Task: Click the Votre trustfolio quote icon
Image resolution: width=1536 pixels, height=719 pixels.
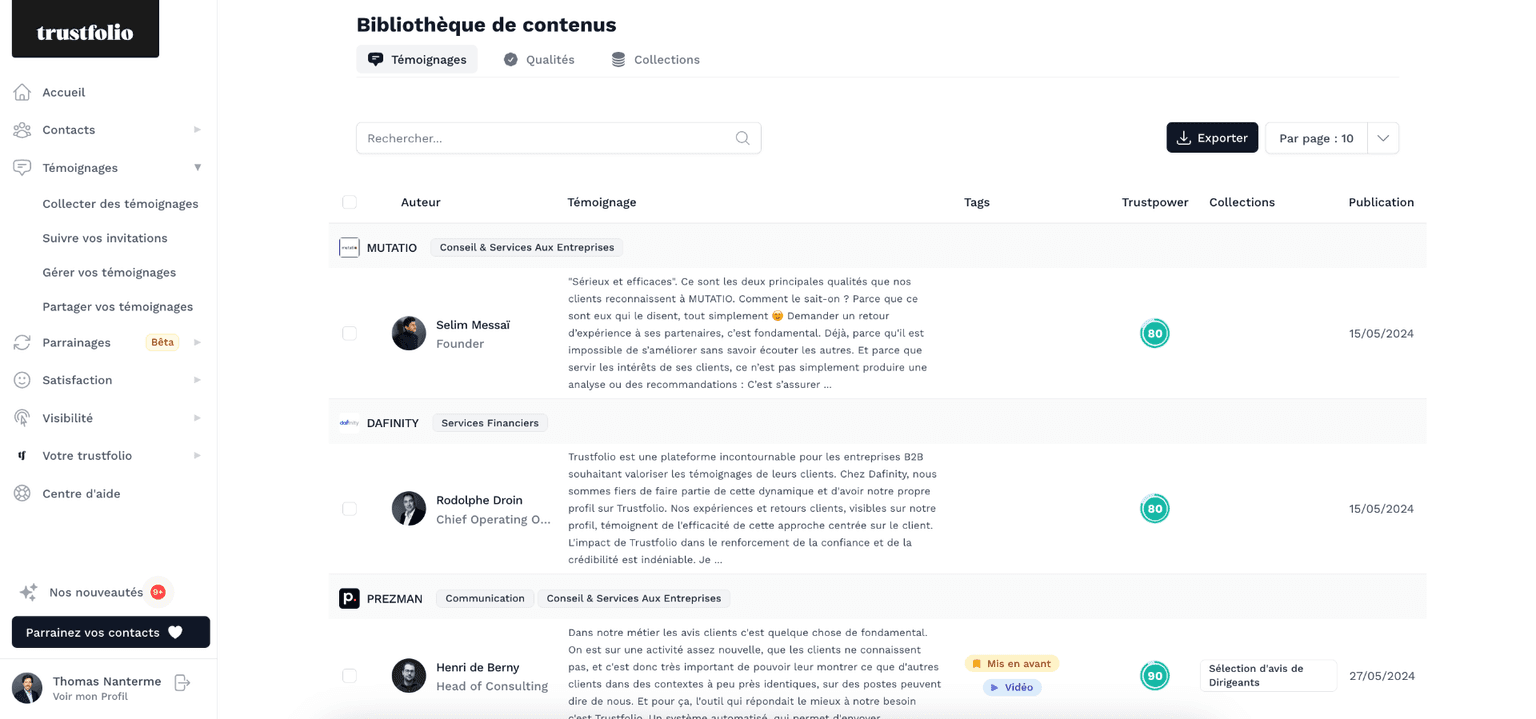Action: coord(22,456)
